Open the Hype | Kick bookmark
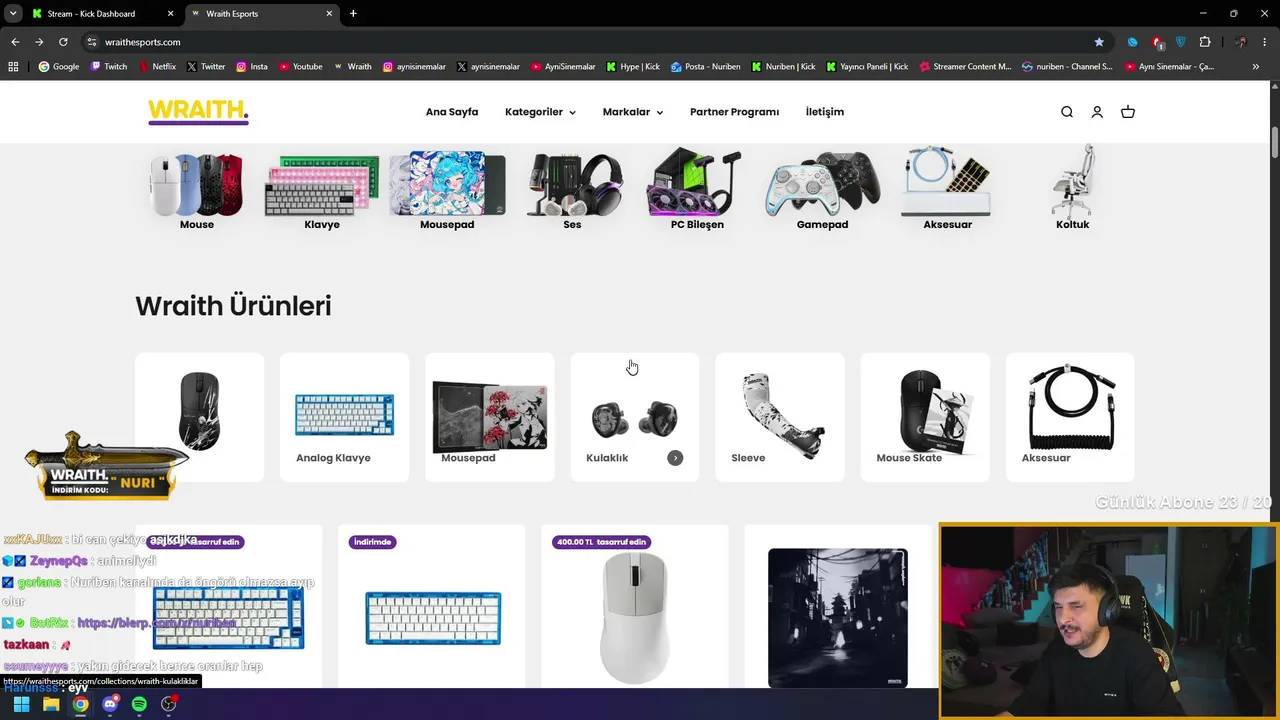Image resolution: width=1280 pixels, height=720 pixels. tap(632, 67)
